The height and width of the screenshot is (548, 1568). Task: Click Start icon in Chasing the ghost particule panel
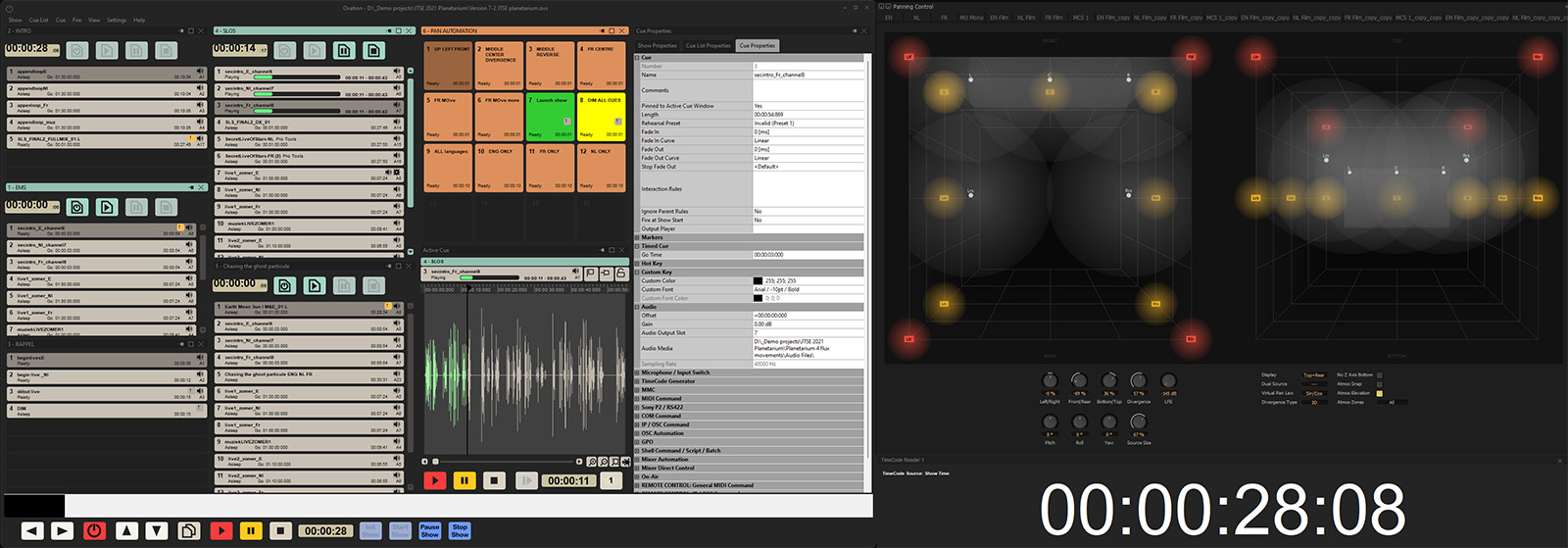pyautogui.click(x=314, y=285)
